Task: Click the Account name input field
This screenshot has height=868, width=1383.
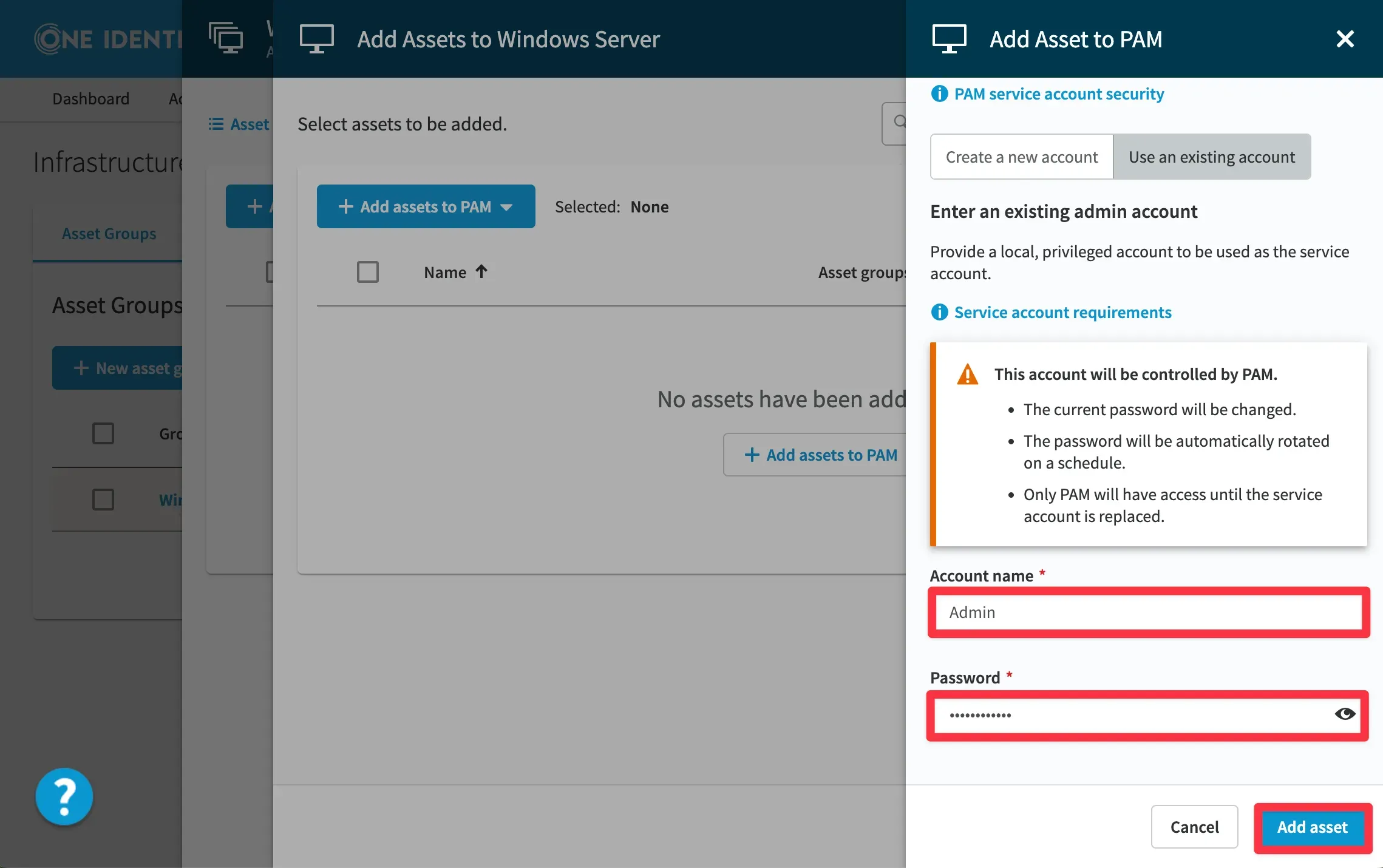Action: tap(1148, 612)
